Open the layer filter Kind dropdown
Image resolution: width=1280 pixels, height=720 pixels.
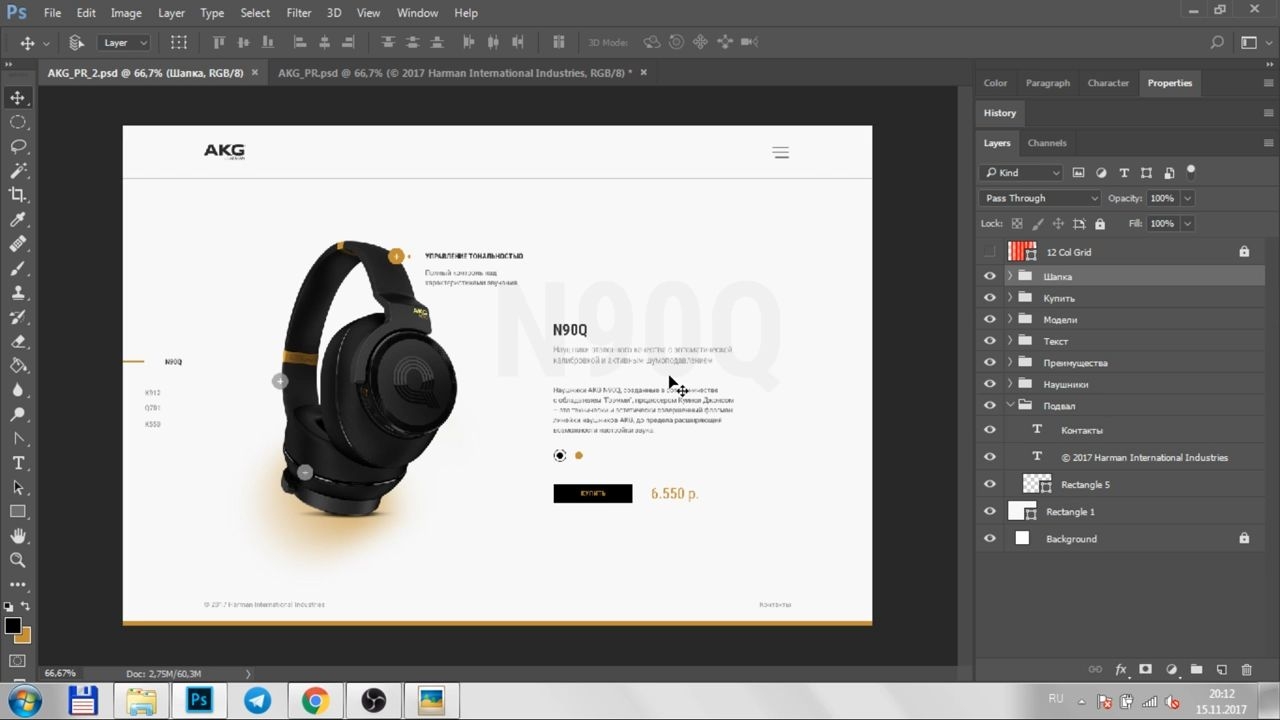click(1021, 173)
